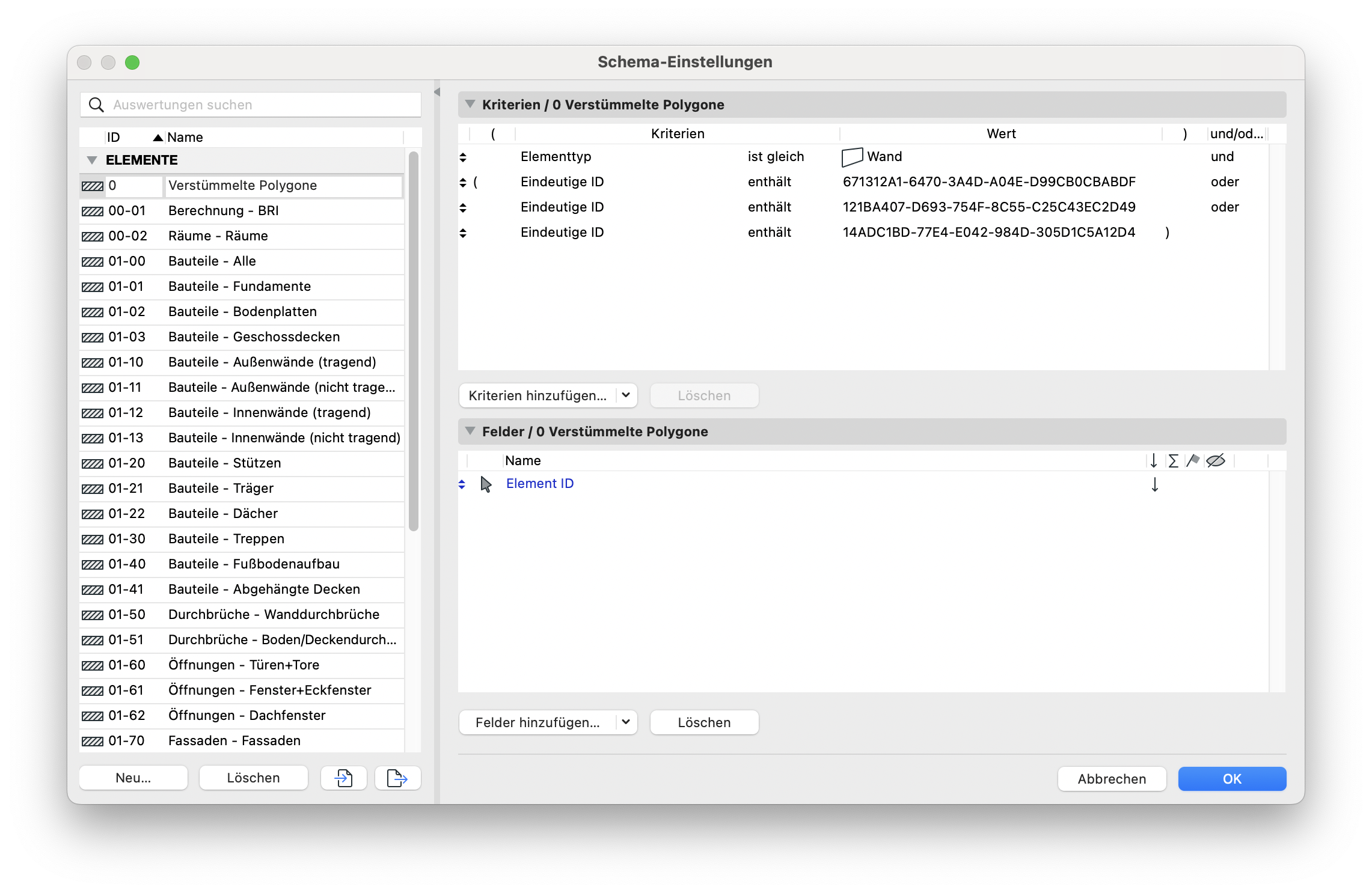Click 'oder' operator in the 121BA407 row

1225,207
